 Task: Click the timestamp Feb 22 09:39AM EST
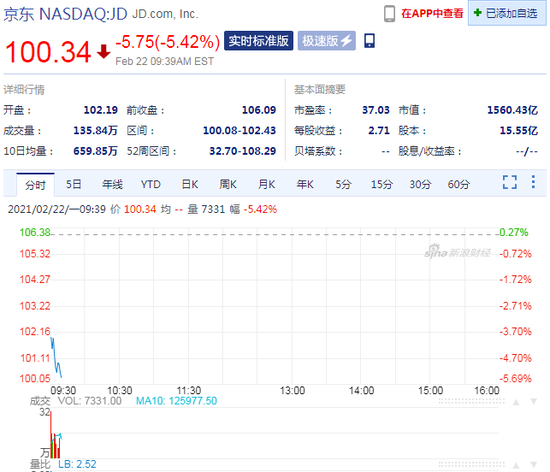coord(165,61)
